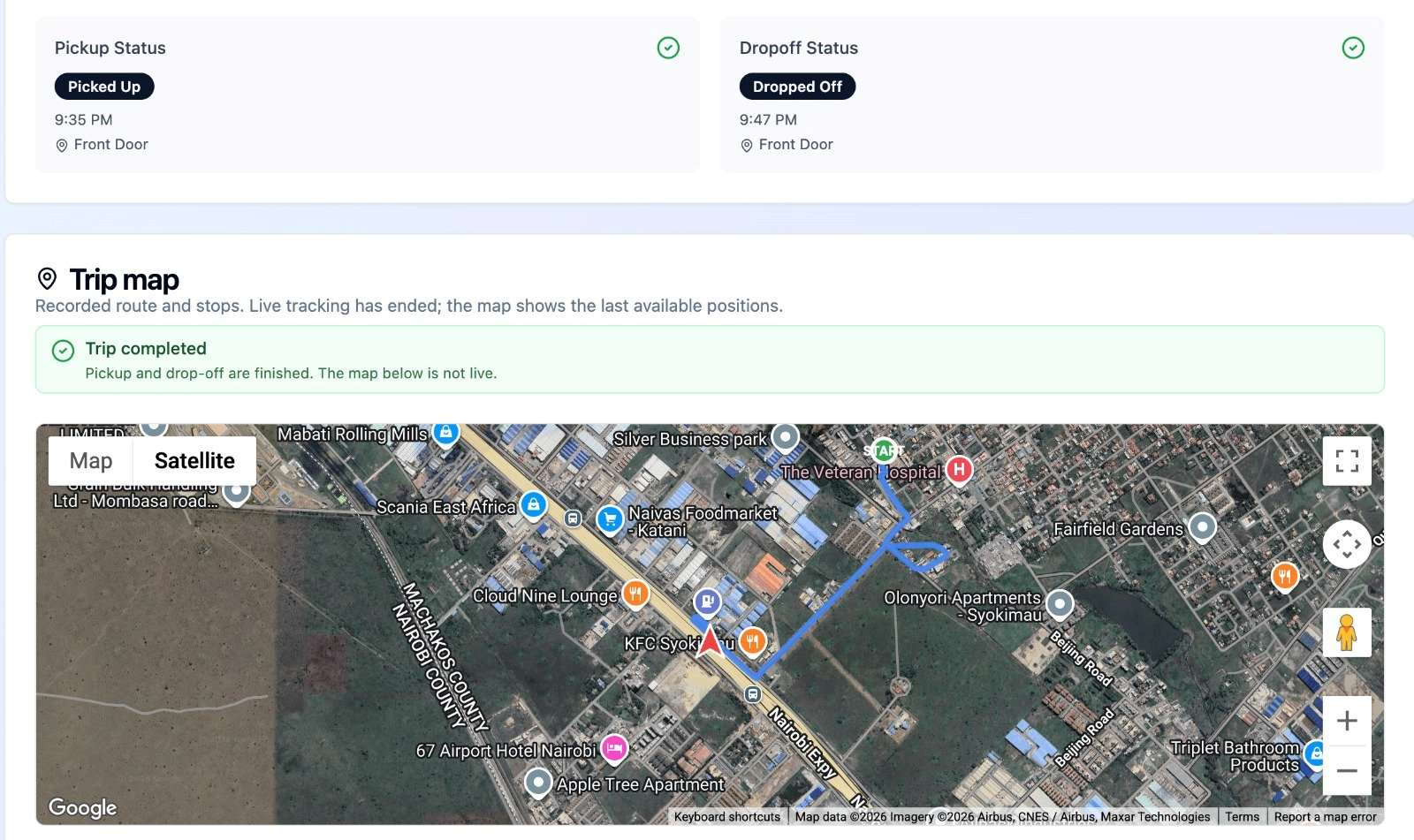Switch to the Map view tab
Screen dimensions: 1414x840
(x=91, y=461)
